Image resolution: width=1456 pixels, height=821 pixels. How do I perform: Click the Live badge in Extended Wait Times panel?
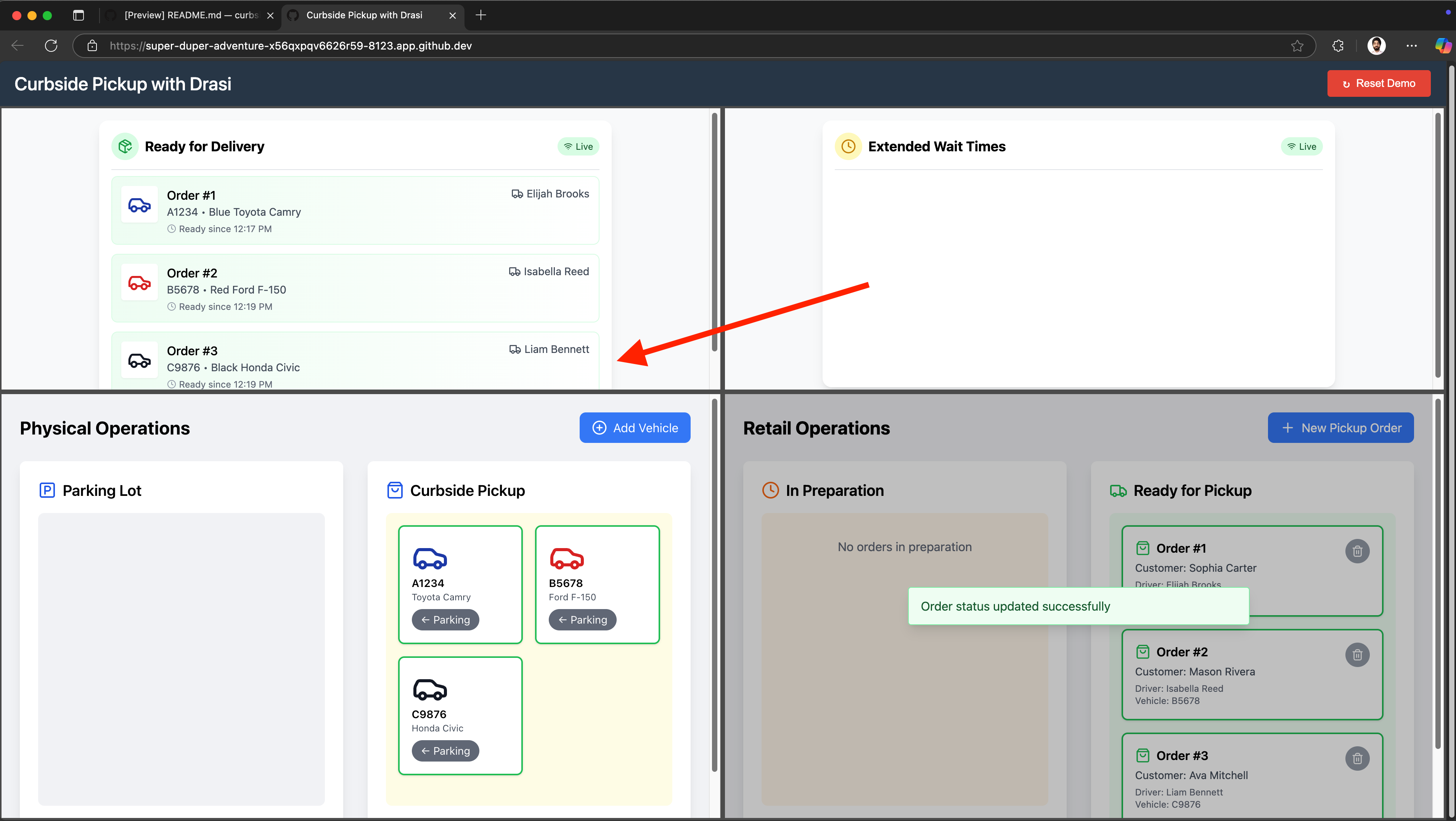pyautogui.click(x=1302, y=146)
